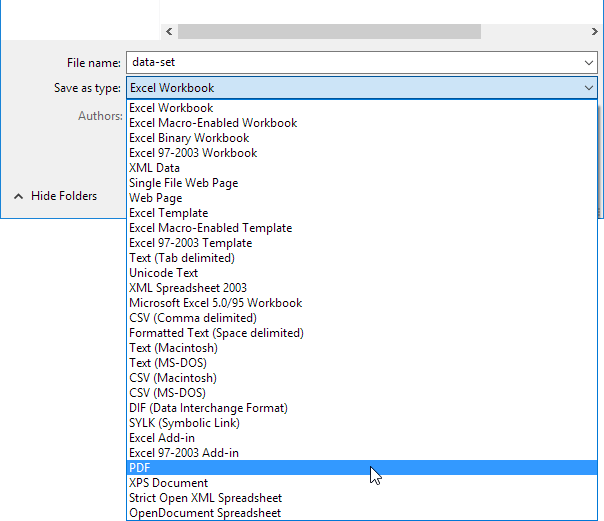
Task: Pick DIF (Data Interchange Format)
Action: [208, 408]
